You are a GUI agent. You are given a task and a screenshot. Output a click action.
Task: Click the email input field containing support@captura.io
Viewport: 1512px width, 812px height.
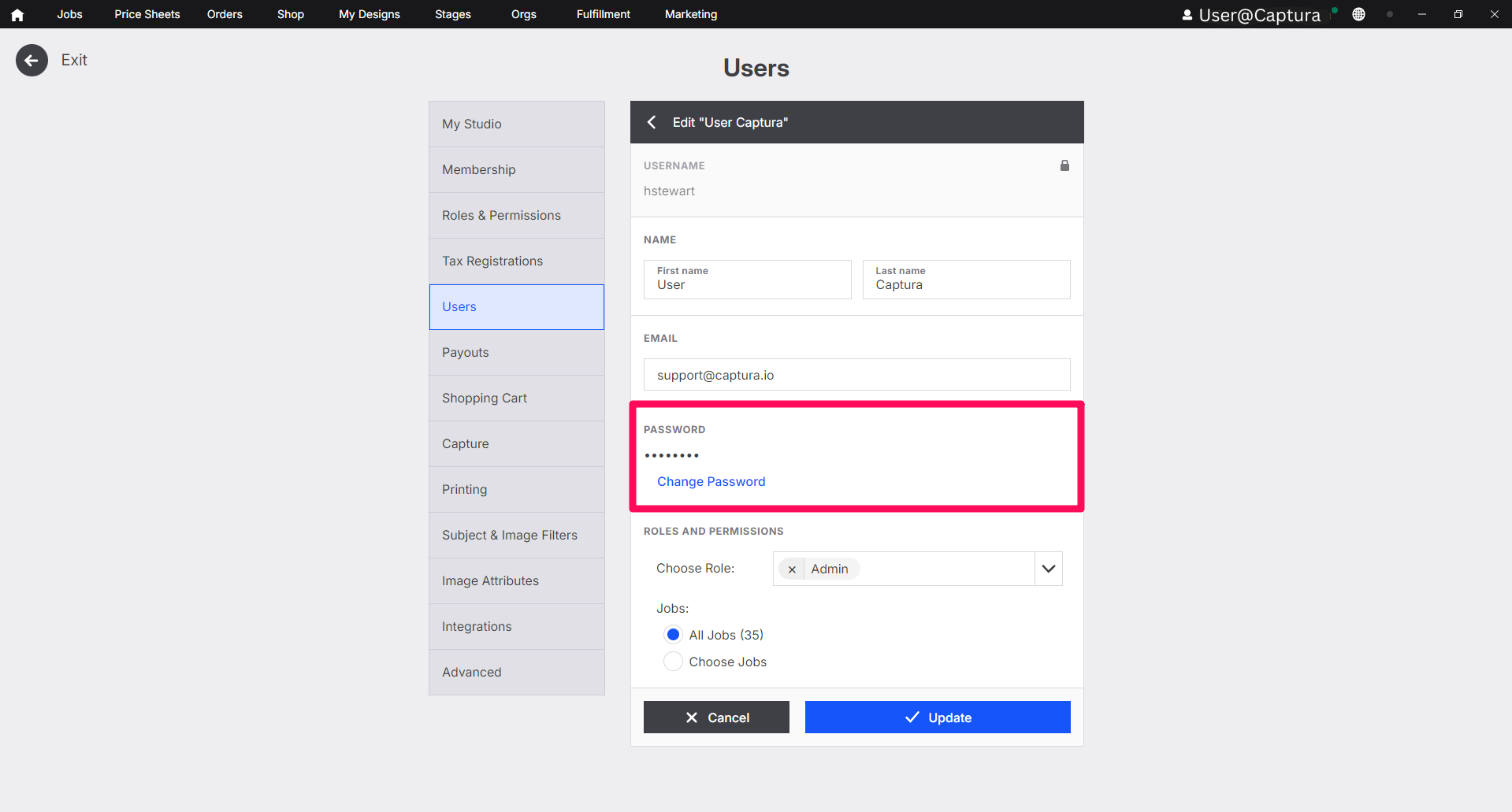coord(856,374)
